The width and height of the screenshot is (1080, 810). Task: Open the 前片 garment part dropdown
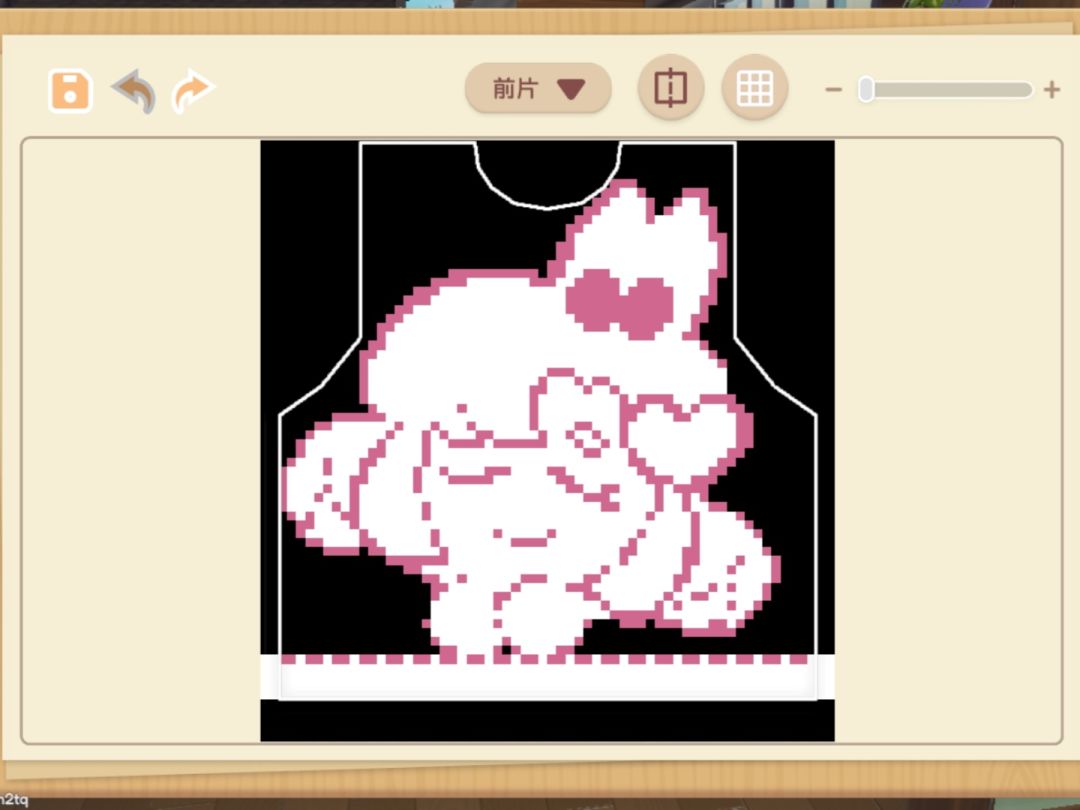pyautogui.click(x=538, y=88)
